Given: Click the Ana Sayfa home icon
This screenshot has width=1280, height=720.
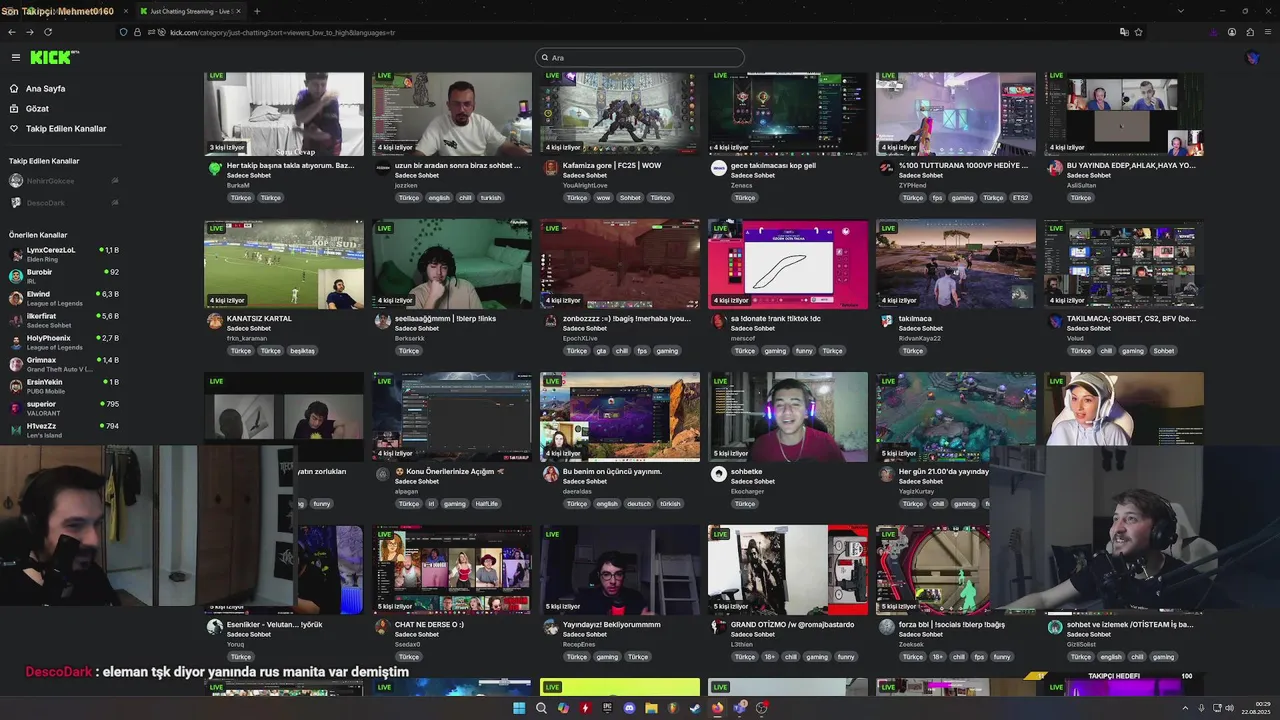Looking at the screenshot, I should pos(14,88).
